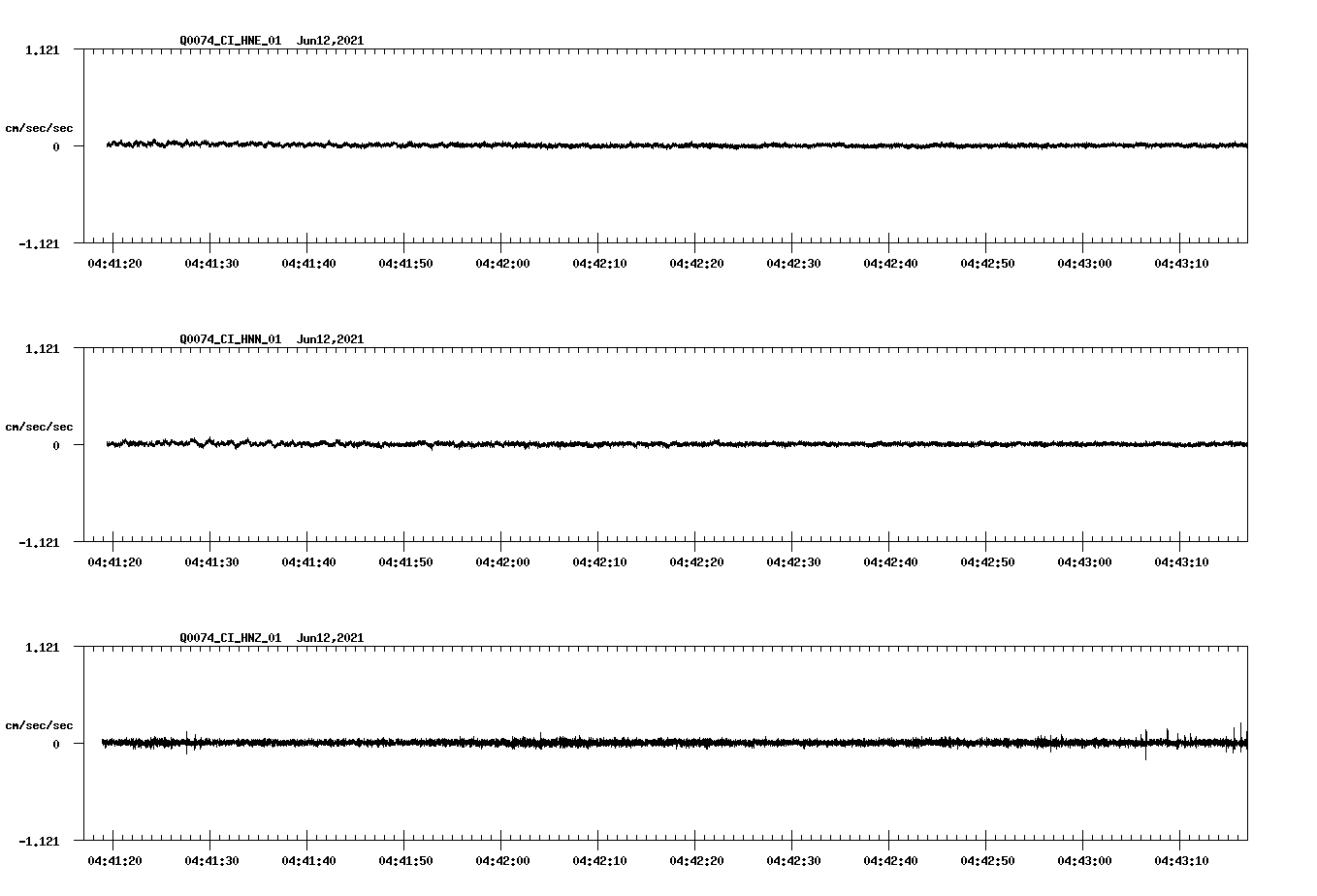
Task: Click the 1.121 upper limit on HNZ chart
Action: pyautogui.click(x=43, y=647)
